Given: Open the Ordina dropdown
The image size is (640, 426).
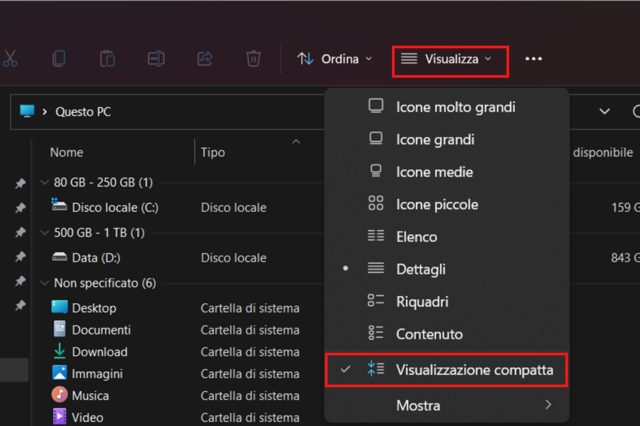Looking at the screenshot, I should (335, 59).
